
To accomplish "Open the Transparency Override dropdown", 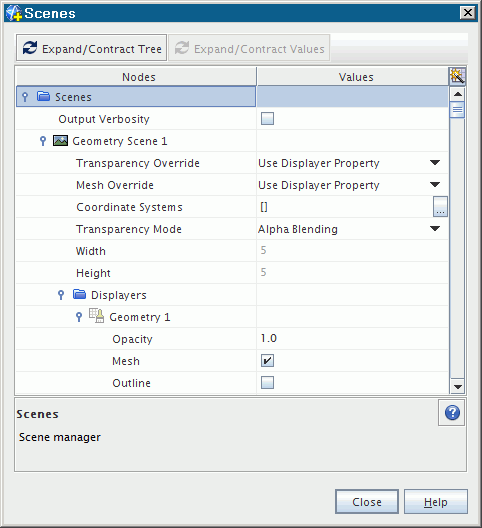I will click(435, 163).
